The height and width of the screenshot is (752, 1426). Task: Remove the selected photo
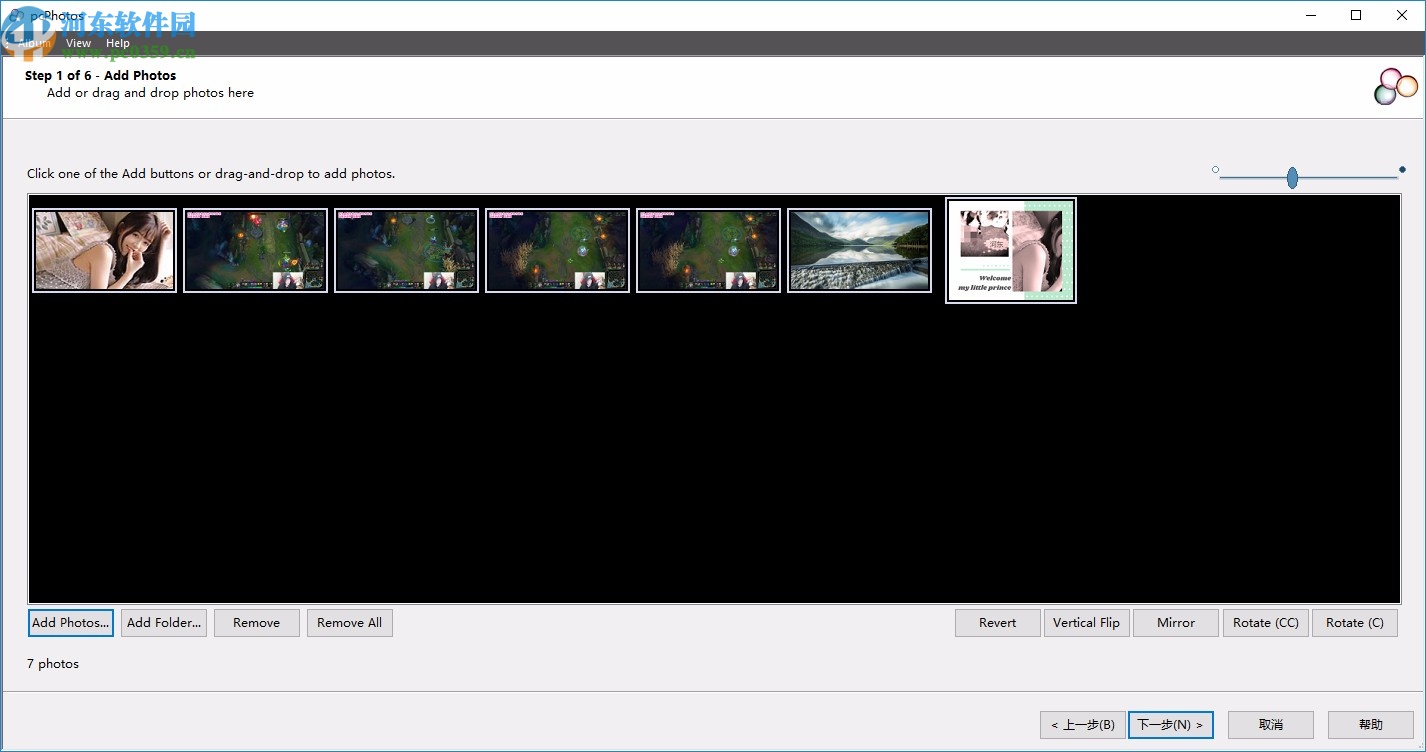[x=256, y=622]
